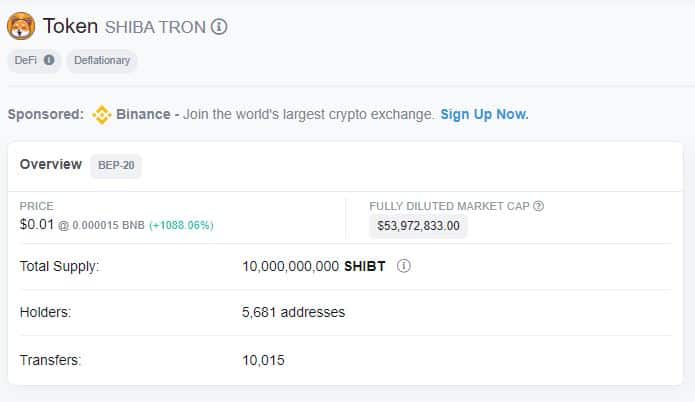695x402 pixels.
Task: Click the +1088.06% price change
Action: pyautogui.click(x=181, y=225)
